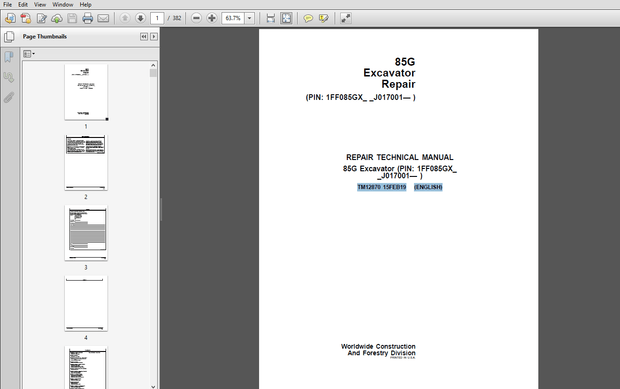The image size is (620, 389).
Task: Open the File menu
Action: (x=8, y=4)
